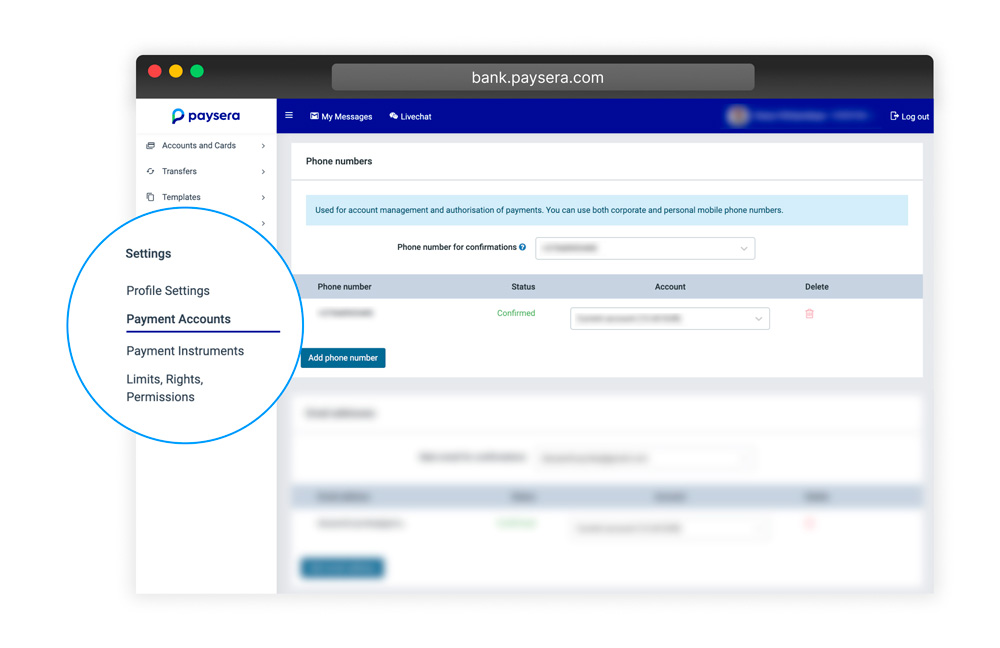Click the Paysera logo in the sidebar
The image size is (1000, 648).
pos(206,116)
